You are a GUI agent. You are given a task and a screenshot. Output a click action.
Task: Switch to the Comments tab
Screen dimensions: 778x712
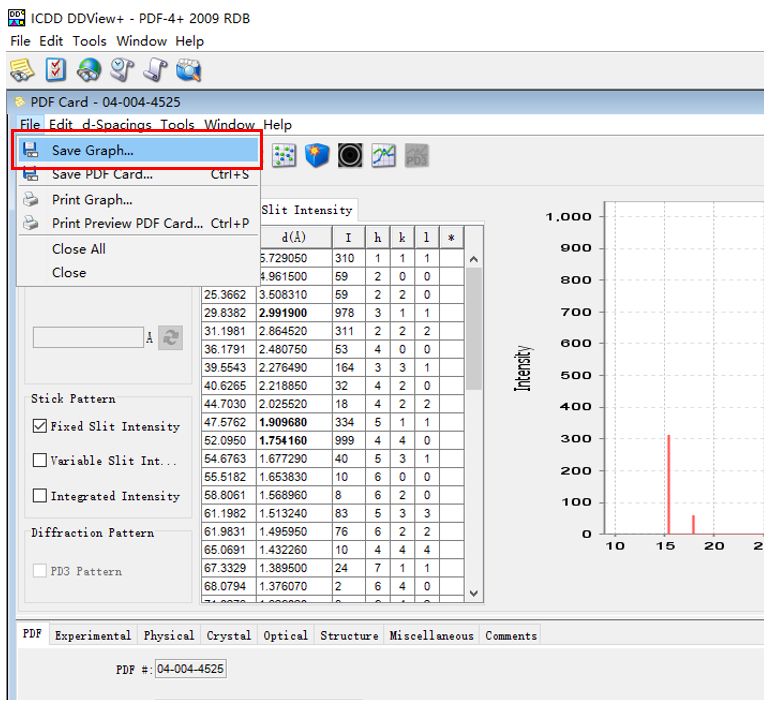(x=511, y=636)
